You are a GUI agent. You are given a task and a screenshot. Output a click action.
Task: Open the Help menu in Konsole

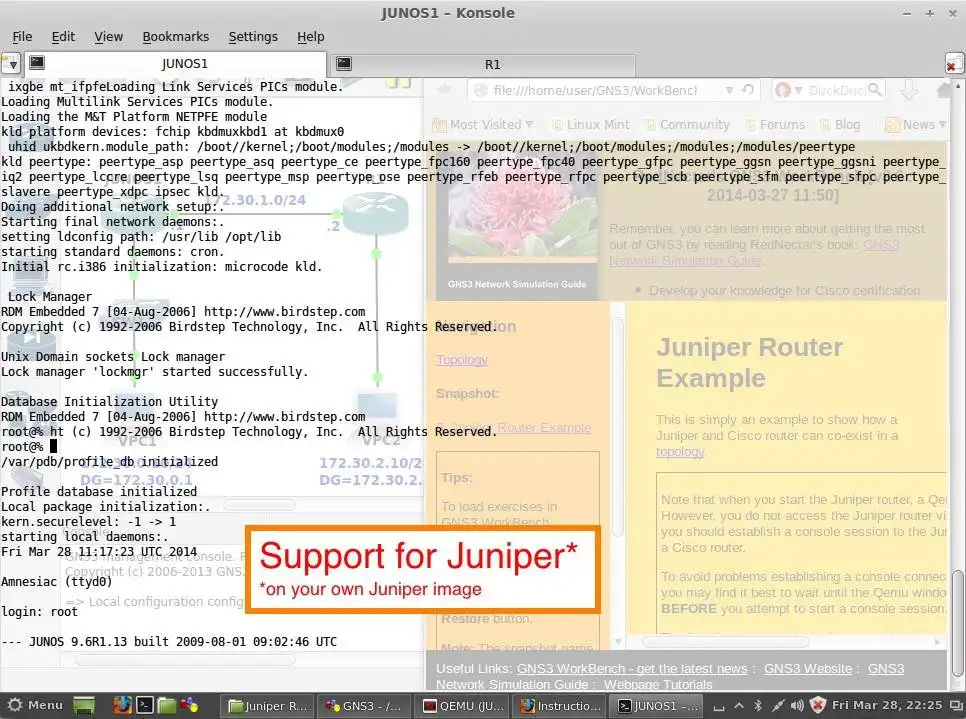click(x=310, y=37)
